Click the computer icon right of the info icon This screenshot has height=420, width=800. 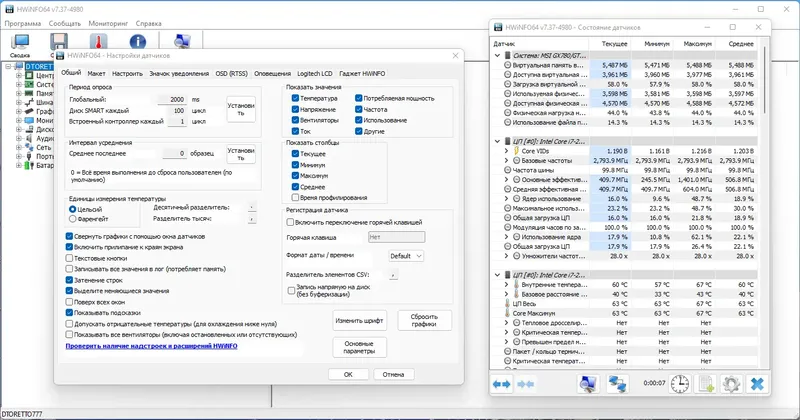pos(182,41)
